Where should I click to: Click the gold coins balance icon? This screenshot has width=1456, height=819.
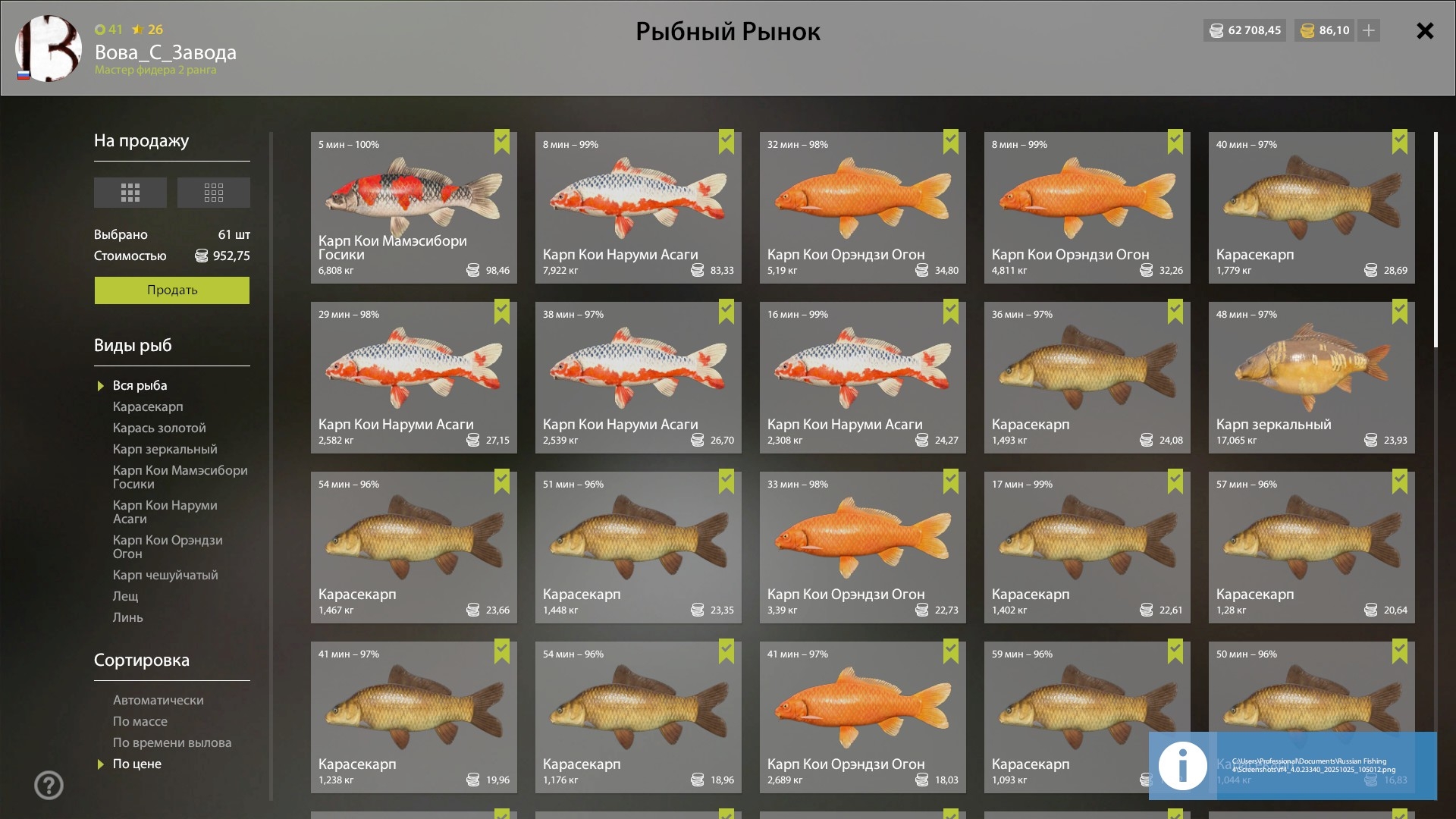pyautogui.click(x=1307, y=30)
